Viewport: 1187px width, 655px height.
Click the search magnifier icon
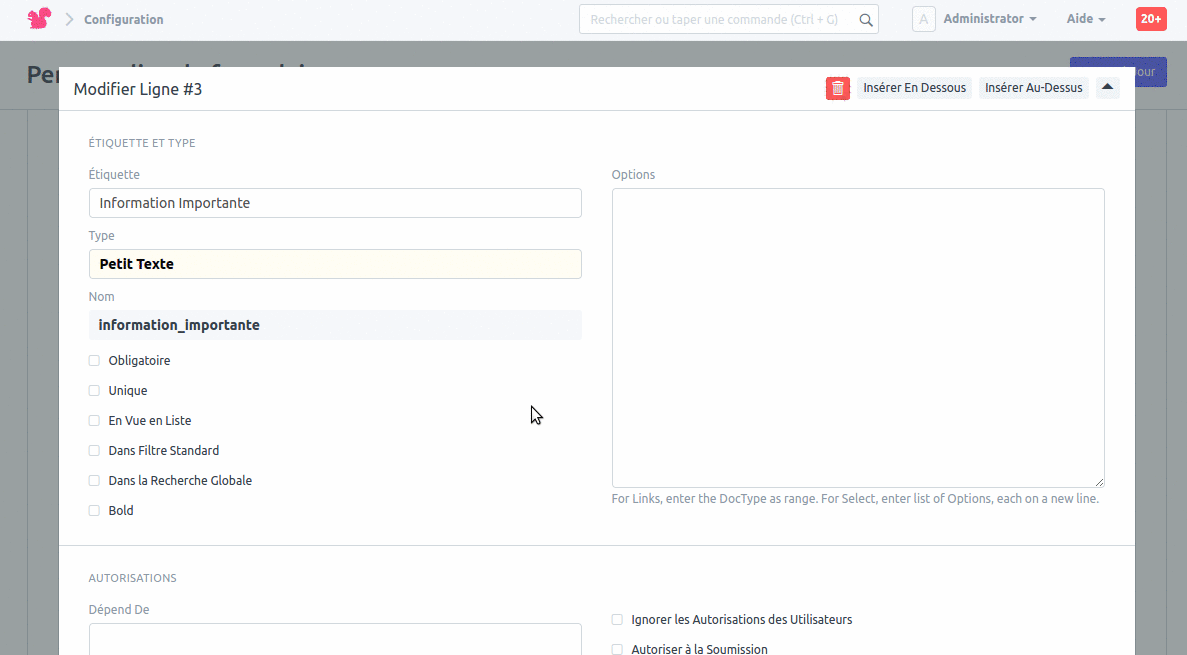[866, 19]
